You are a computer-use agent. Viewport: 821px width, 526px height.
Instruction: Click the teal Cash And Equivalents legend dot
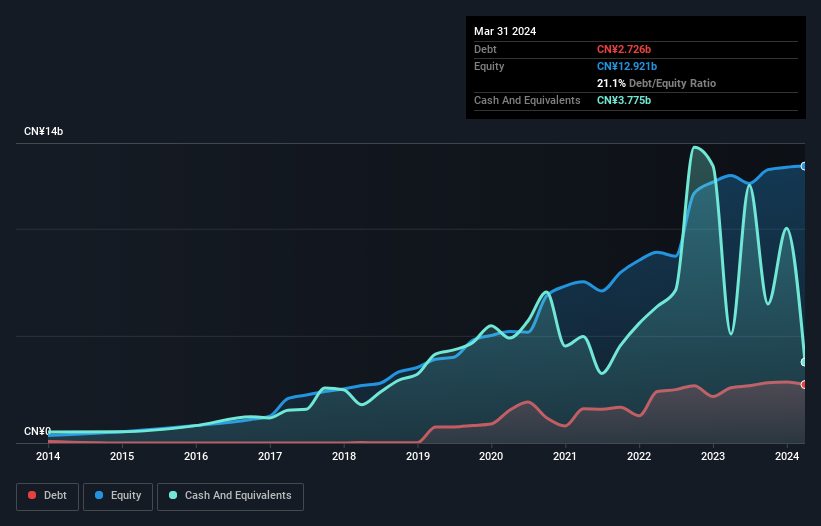(x=173, y=495)
